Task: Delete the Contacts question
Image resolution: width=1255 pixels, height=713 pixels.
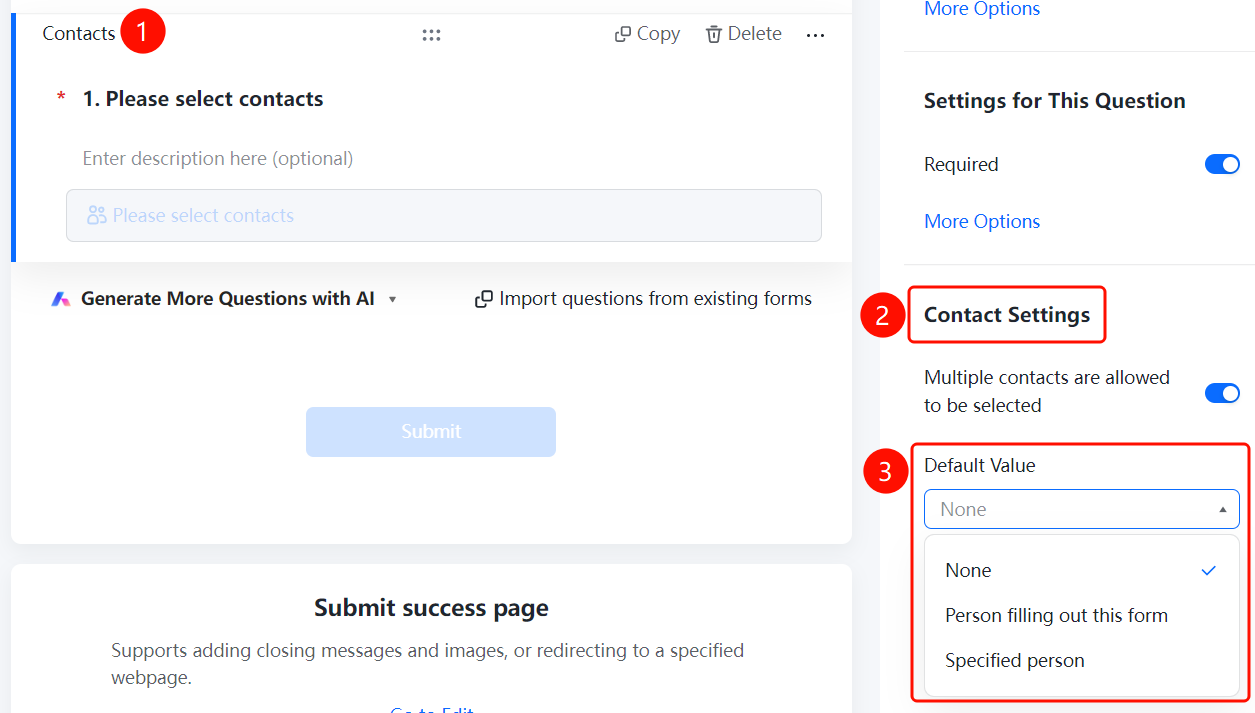Action: click(743, 34)
